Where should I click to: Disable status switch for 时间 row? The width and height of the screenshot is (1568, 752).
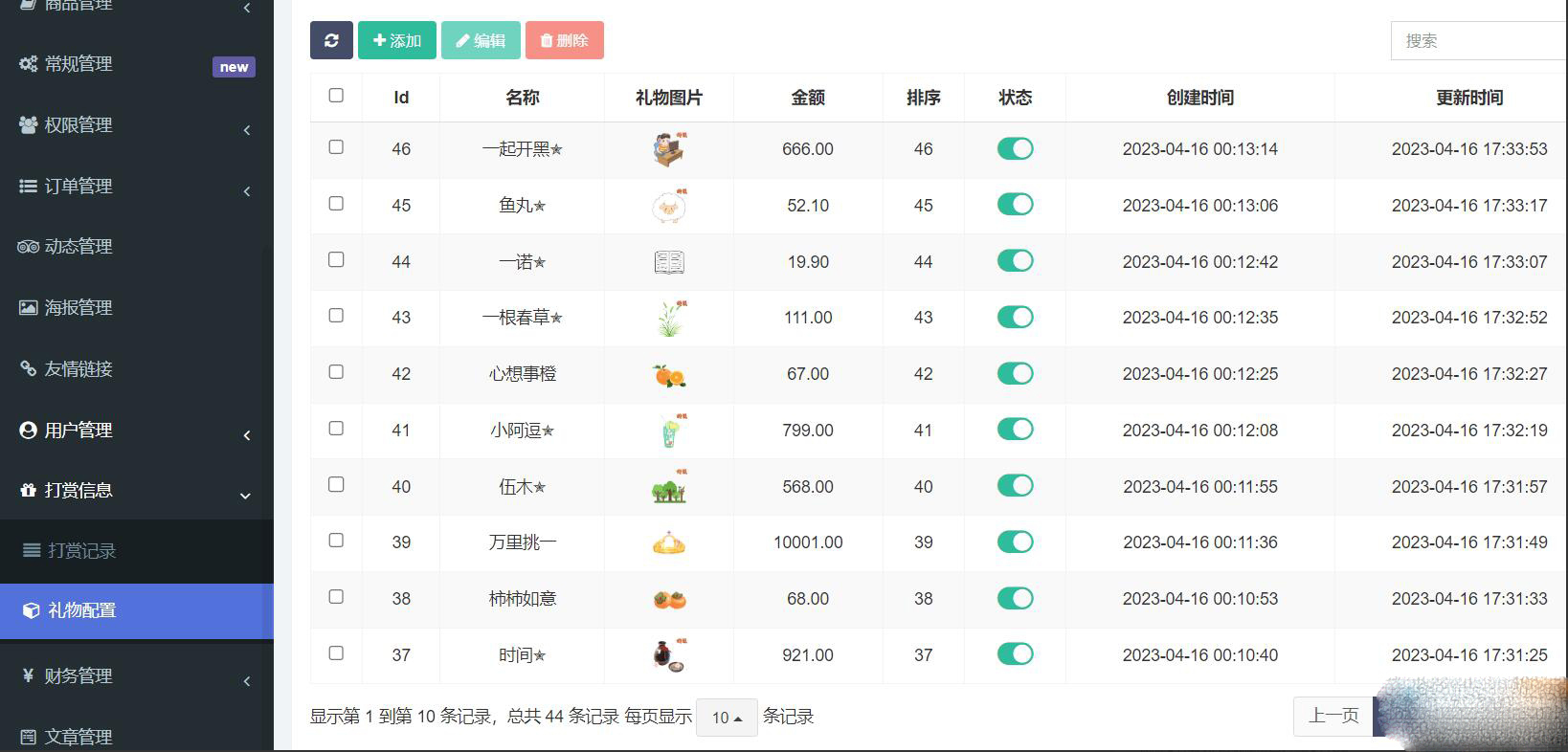point(1015,654)
